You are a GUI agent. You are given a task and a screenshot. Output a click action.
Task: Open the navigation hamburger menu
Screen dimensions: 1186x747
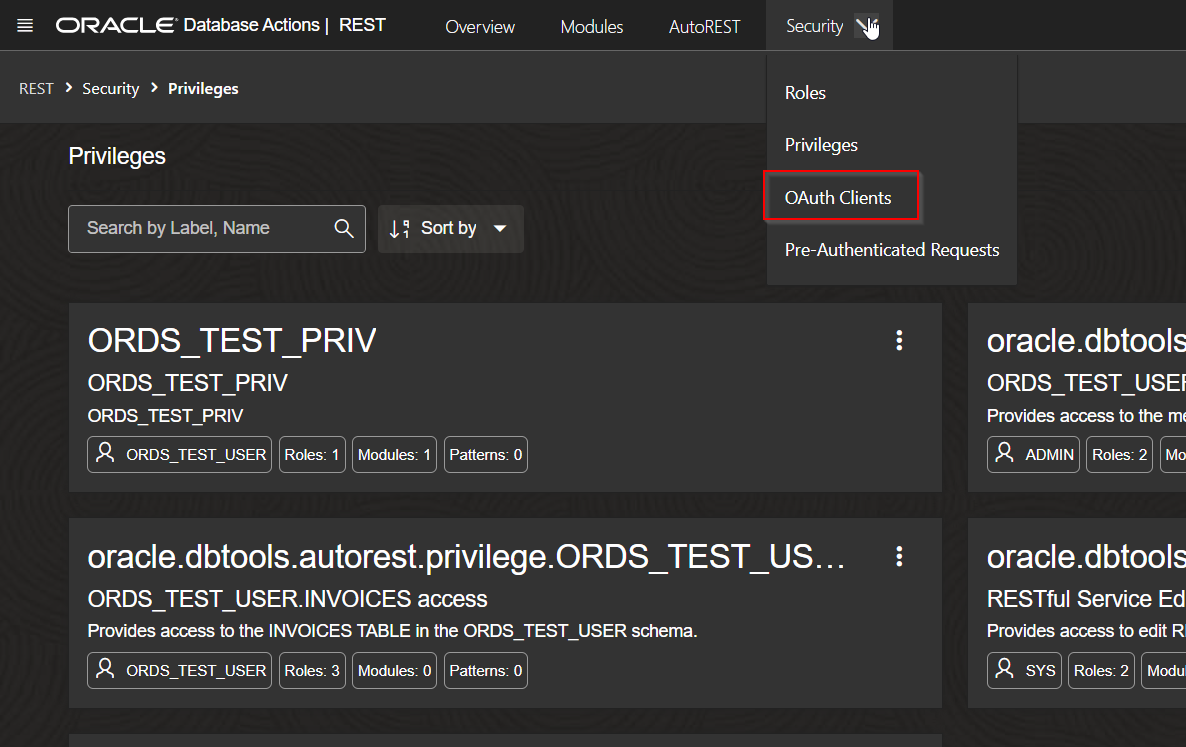25,25
